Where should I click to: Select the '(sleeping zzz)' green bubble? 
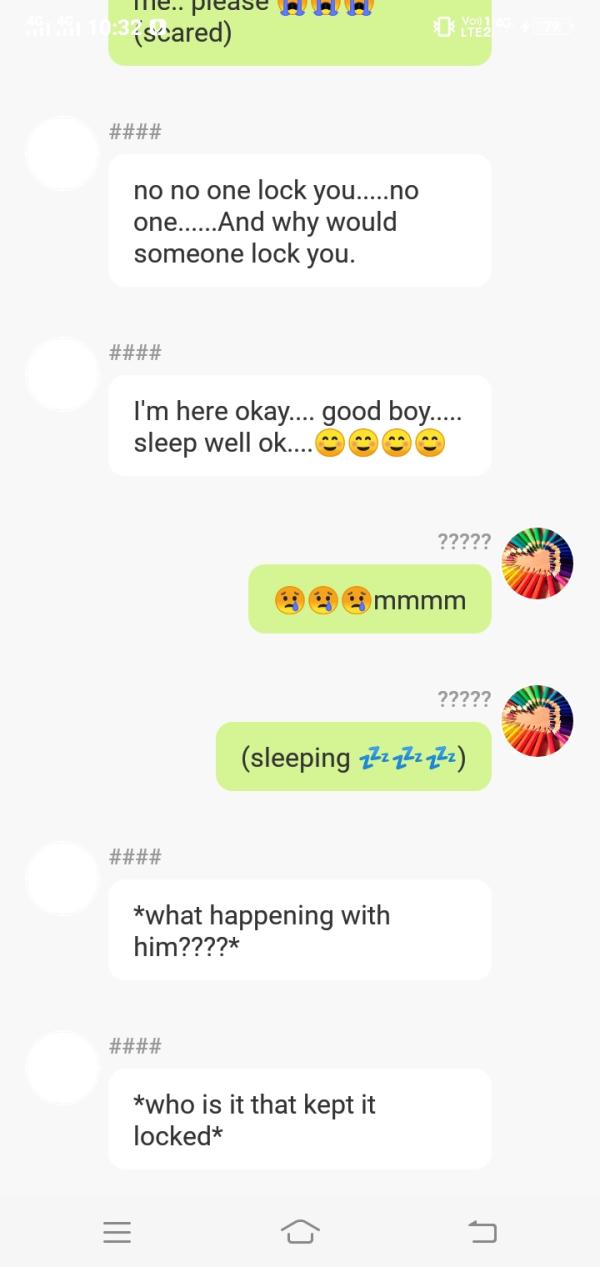coord(354,757)
